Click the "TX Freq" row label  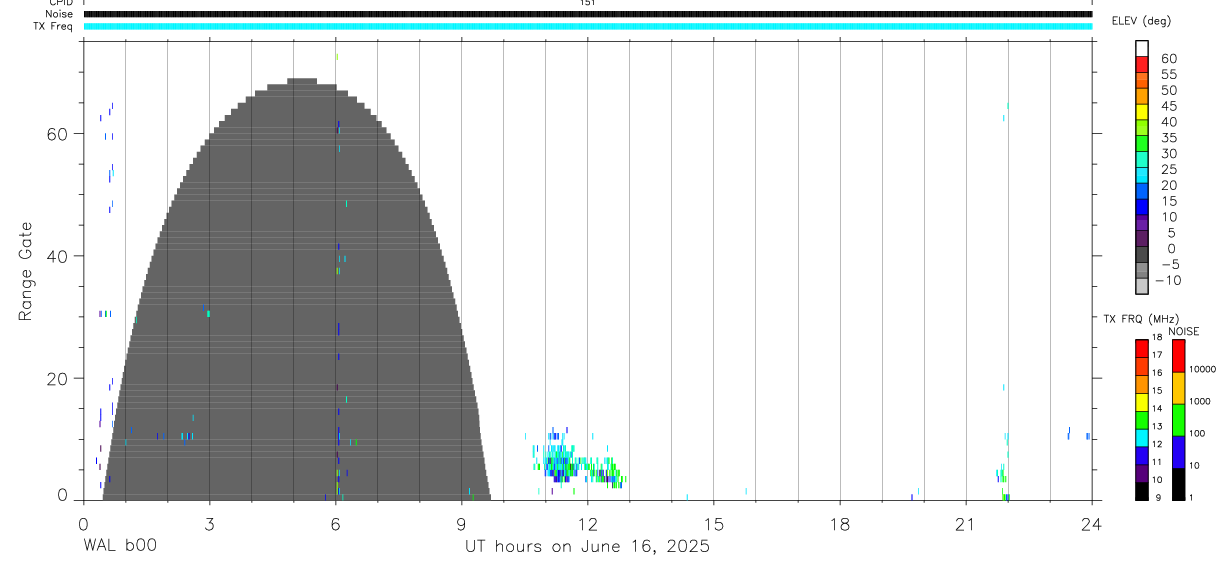point(54,26)
